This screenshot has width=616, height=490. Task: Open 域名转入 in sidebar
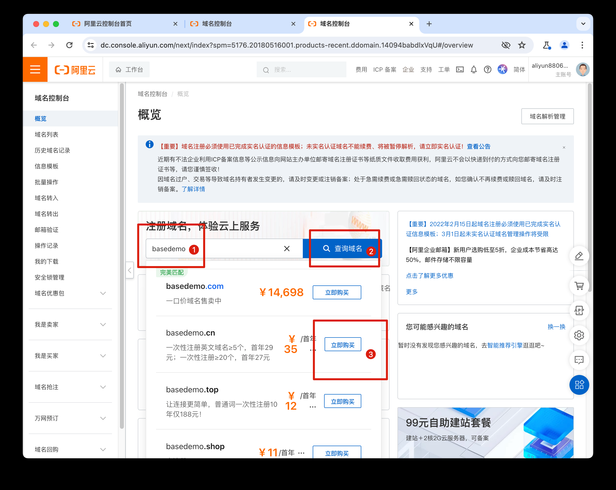coord(46,198)
